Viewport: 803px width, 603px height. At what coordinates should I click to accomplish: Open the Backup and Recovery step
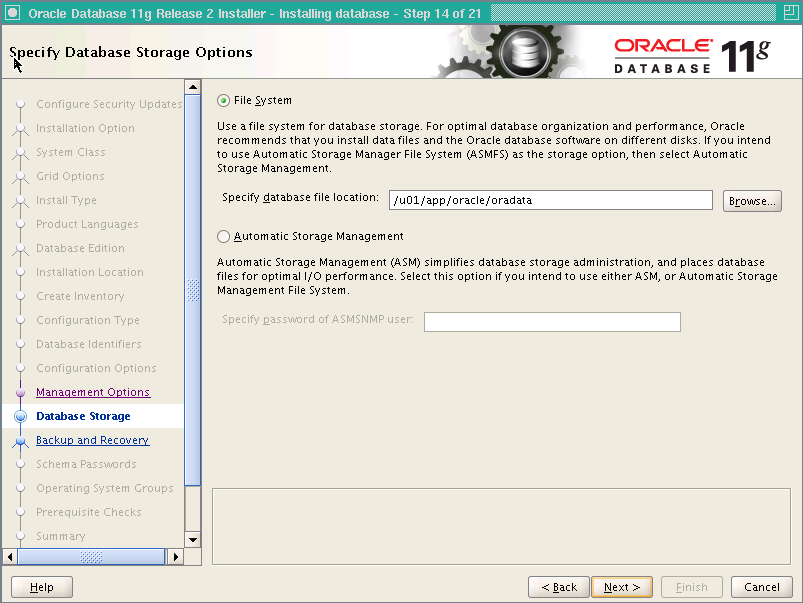[92, 440]
